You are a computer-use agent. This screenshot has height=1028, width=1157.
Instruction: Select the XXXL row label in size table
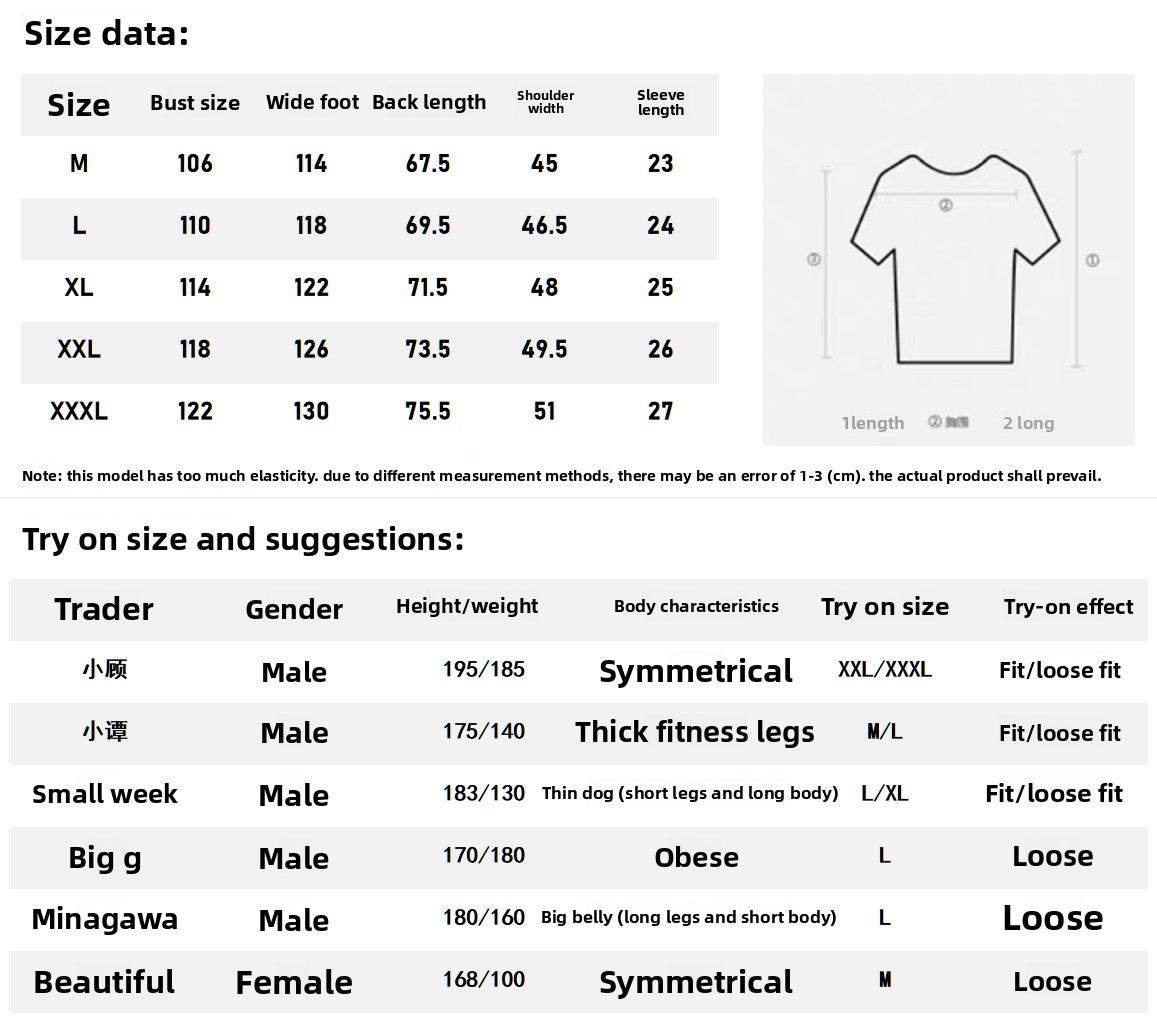[x=79, y=411]
